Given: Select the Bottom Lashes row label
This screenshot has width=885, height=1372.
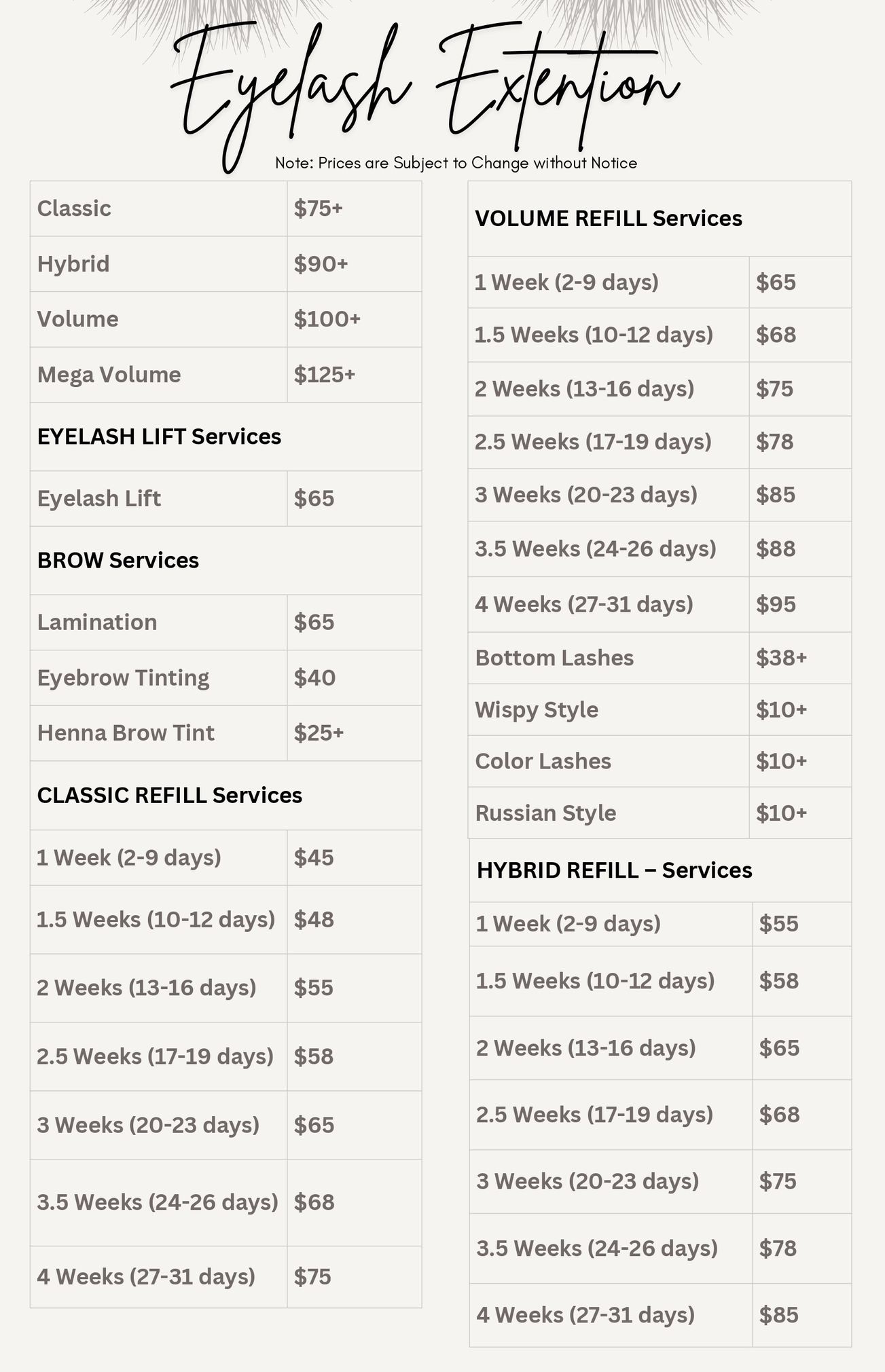Looking at the screenshot, I should point(554,658).
